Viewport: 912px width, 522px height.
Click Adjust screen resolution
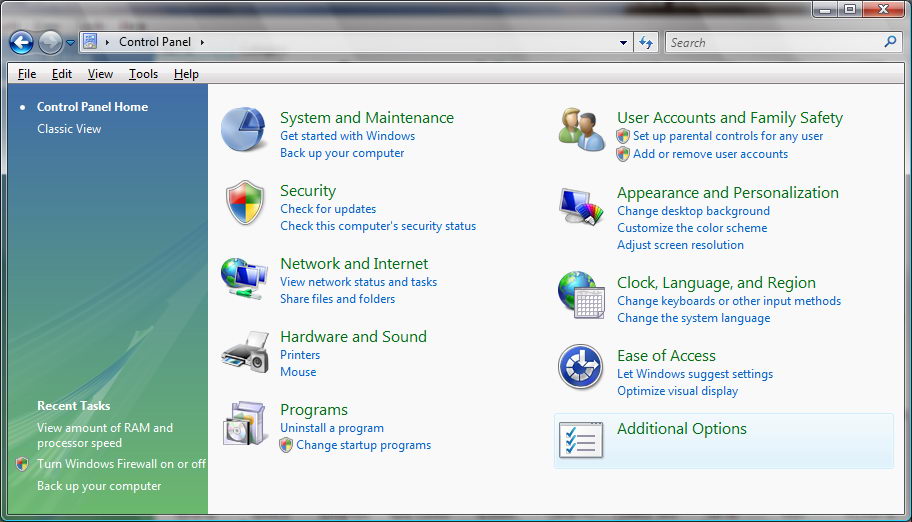(681, 245)
